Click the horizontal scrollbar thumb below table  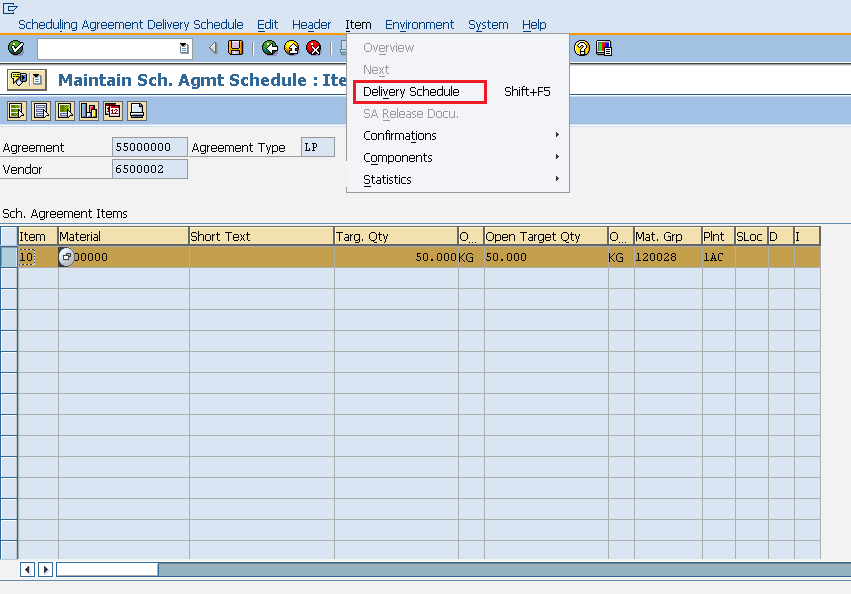pos(107,569)
